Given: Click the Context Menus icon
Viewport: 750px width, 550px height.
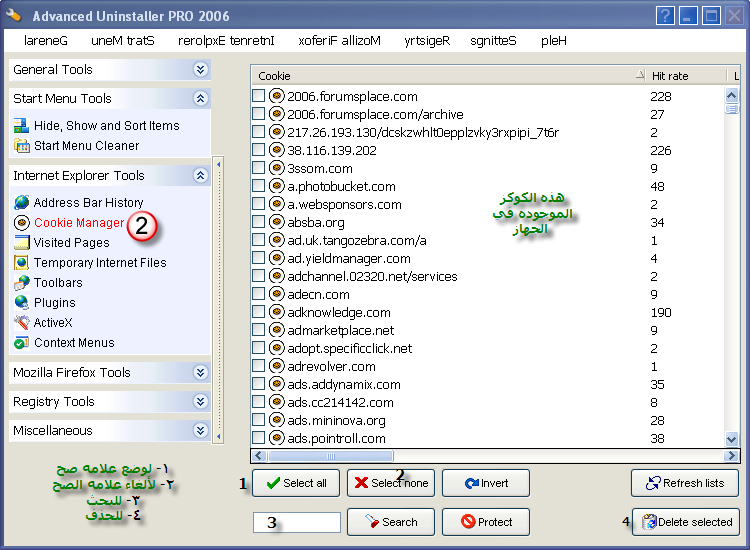Looking at the screenshot, I should 22,343.
